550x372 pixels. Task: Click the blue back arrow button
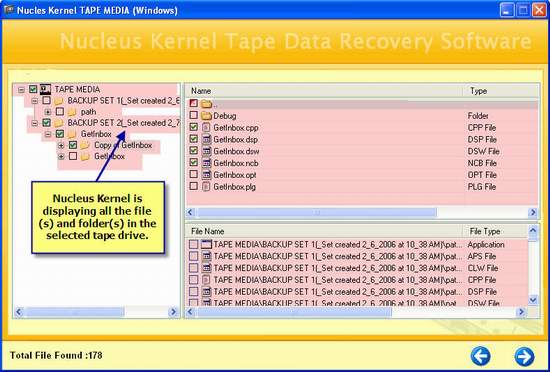click(x=481, y=356)
